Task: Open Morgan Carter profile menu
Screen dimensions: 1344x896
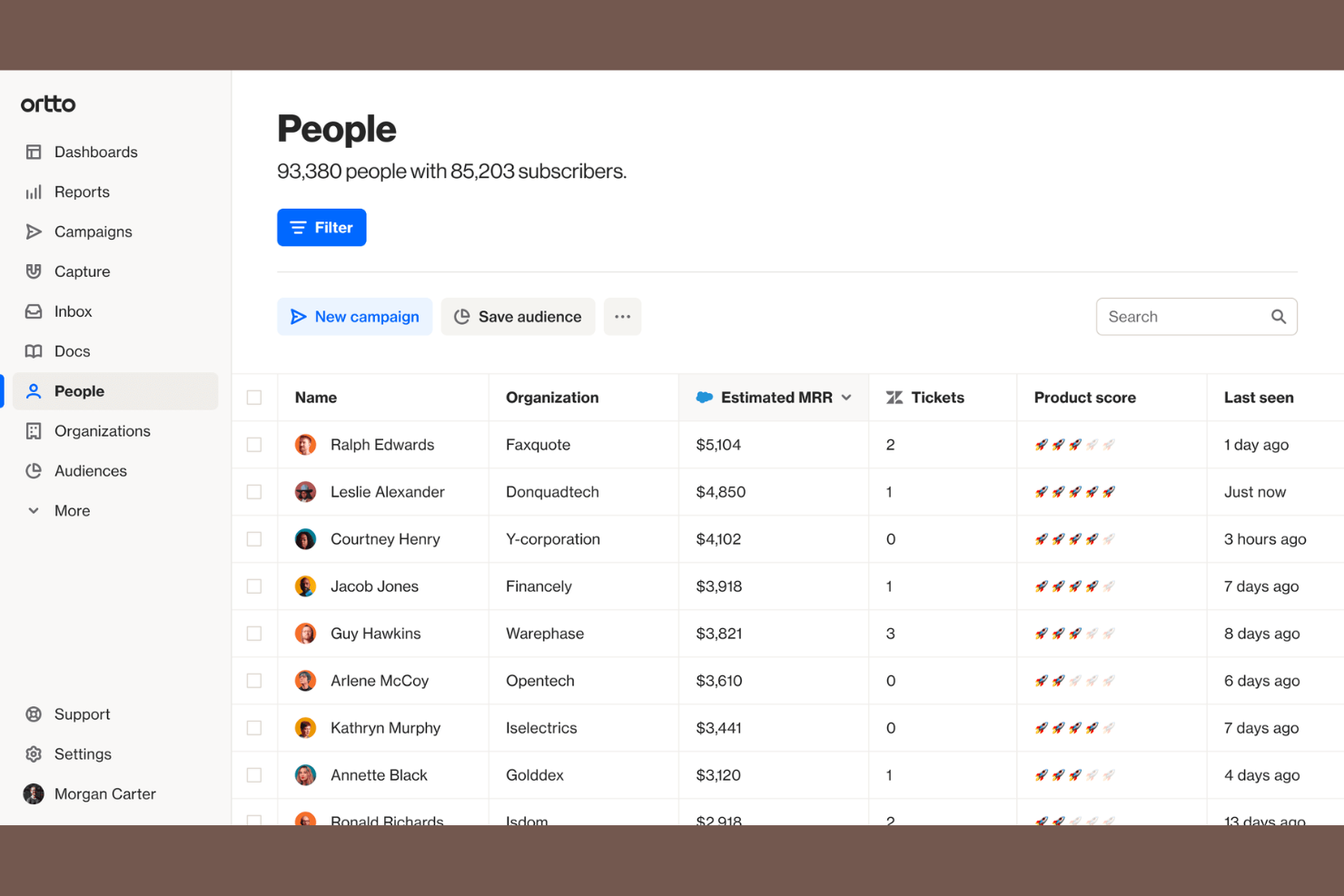Action: 115,794
